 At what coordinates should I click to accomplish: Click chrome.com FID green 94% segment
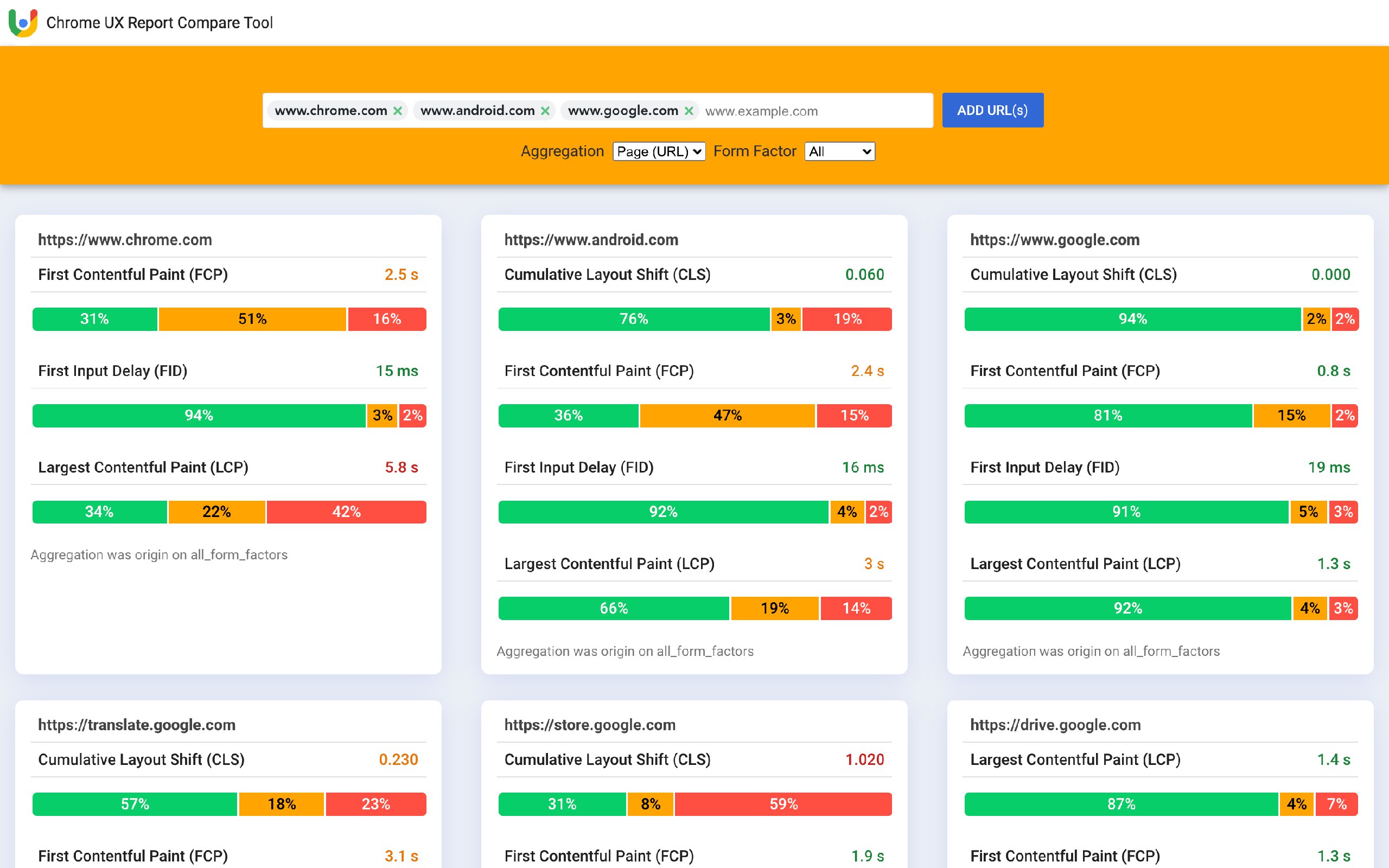(x=199, y=416)
